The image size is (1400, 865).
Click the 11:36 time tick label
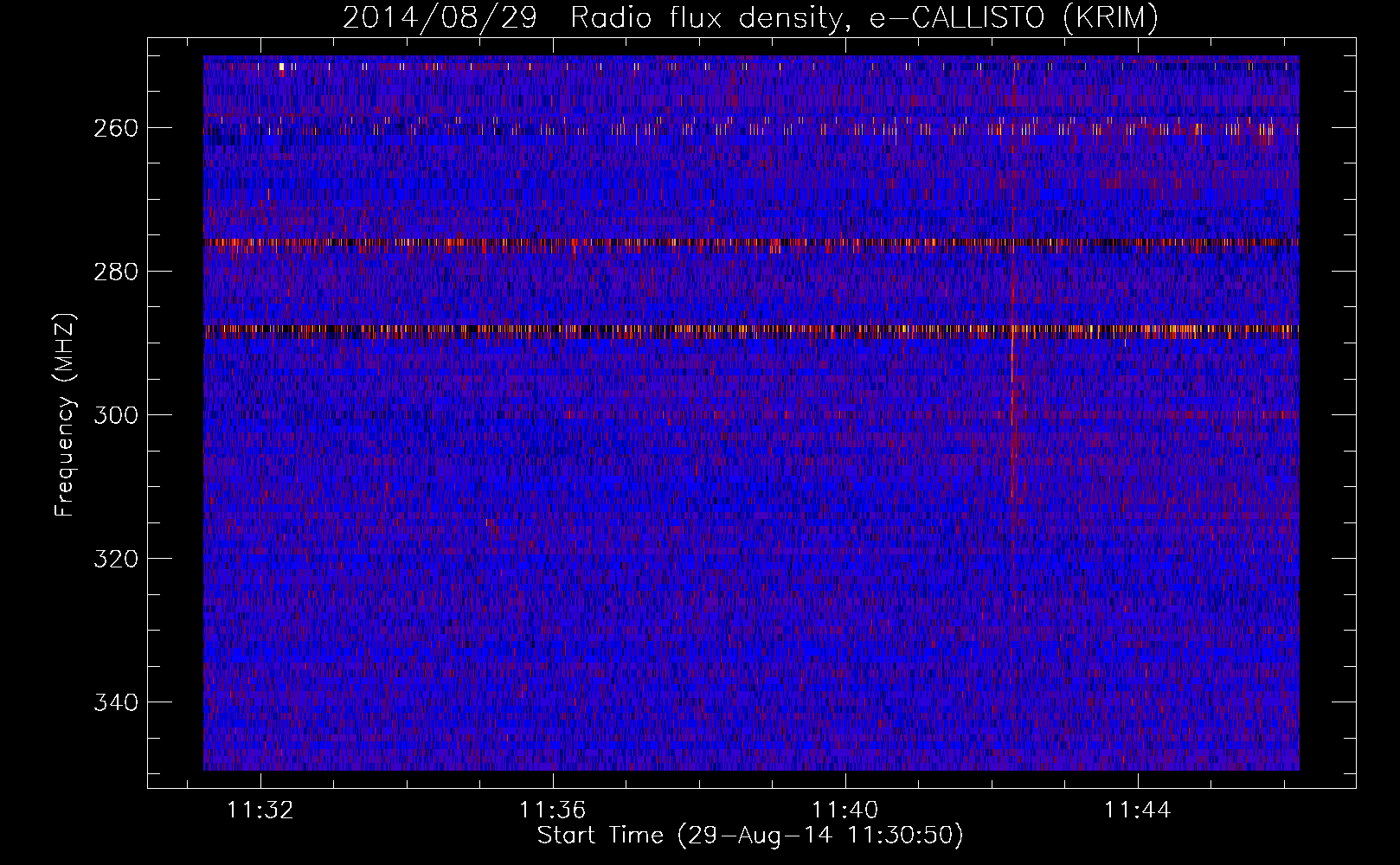pyautogui.click(x=552, y=811)
